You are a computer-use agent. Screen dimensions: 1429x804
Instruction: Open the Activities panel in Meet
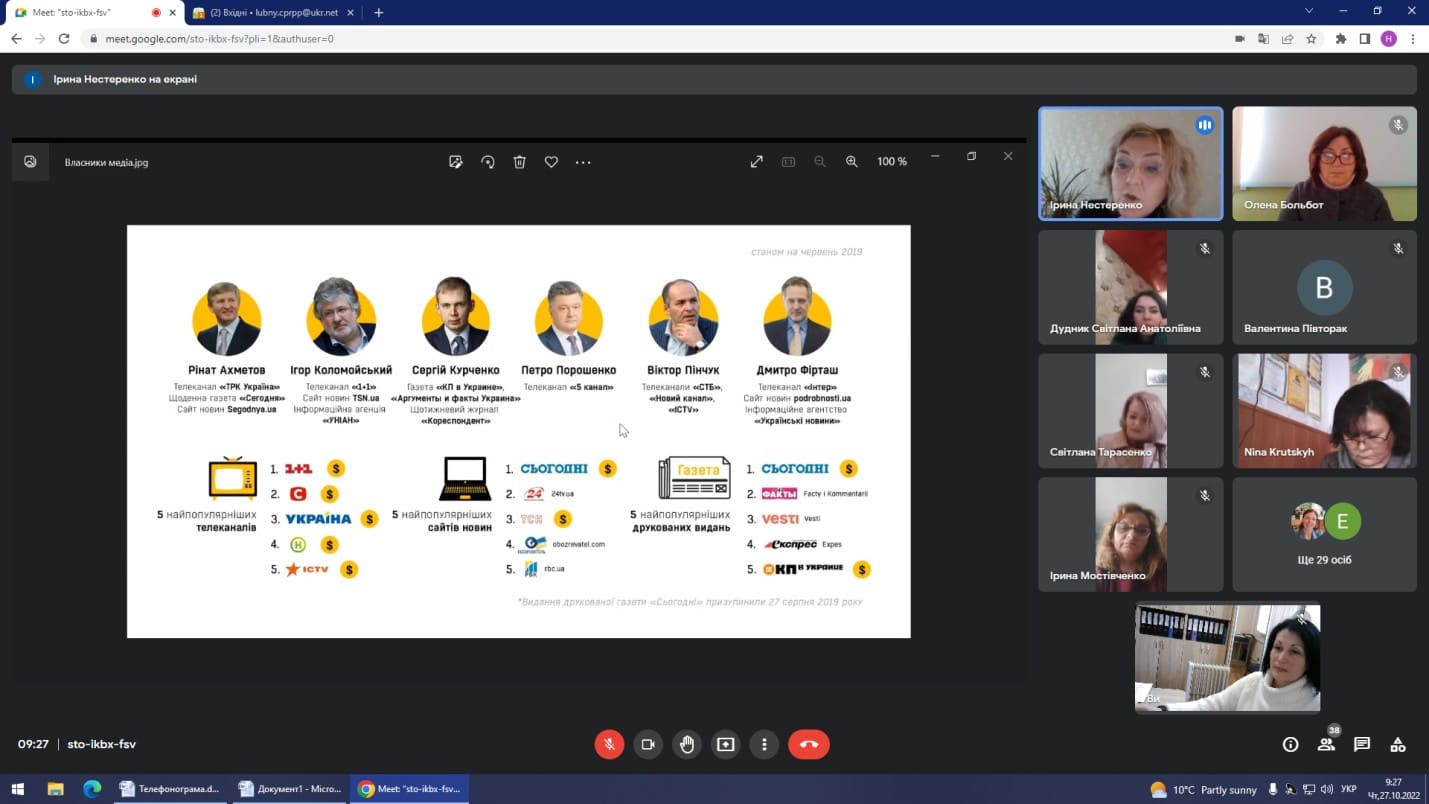click(1398, 744)
